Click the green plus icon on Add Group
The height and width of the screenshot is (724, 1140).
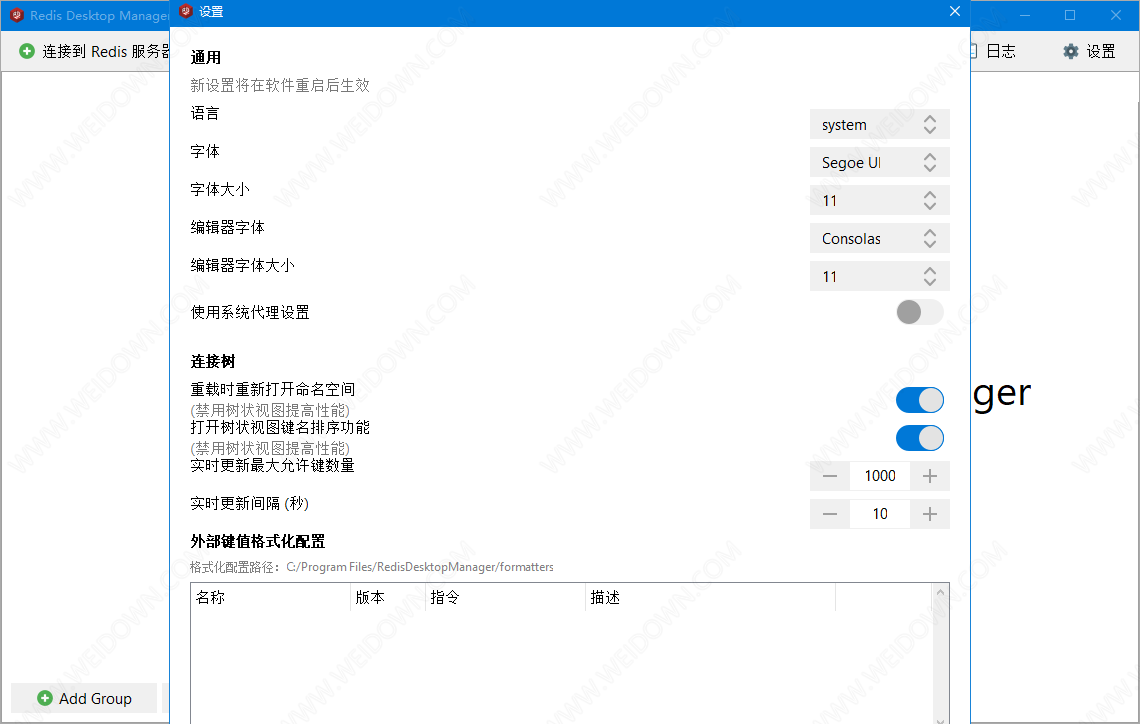pyautogui.click(x=44, y=698)
